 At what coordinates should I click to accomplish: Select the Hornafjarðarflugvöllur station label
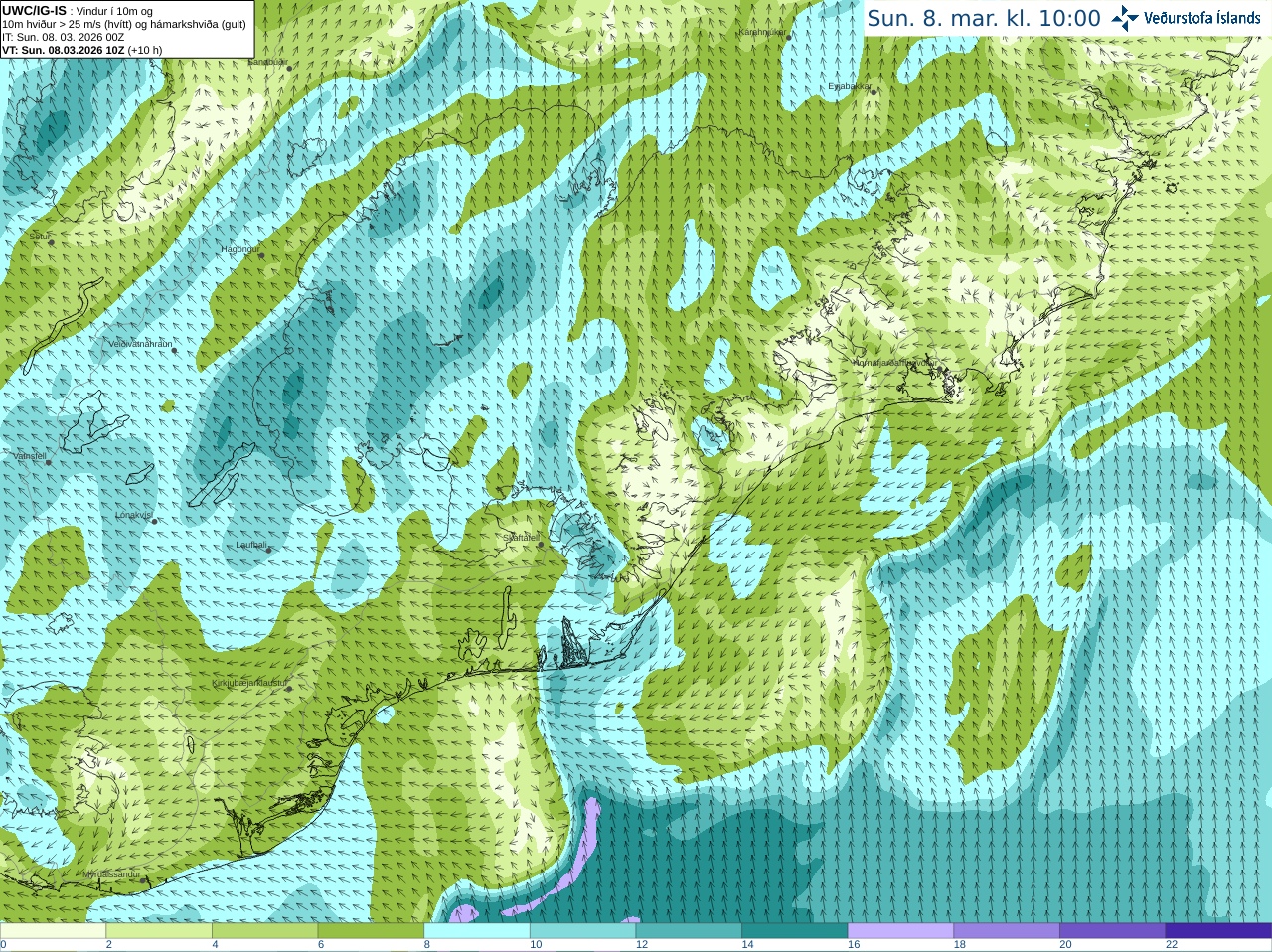coord(895,363)
